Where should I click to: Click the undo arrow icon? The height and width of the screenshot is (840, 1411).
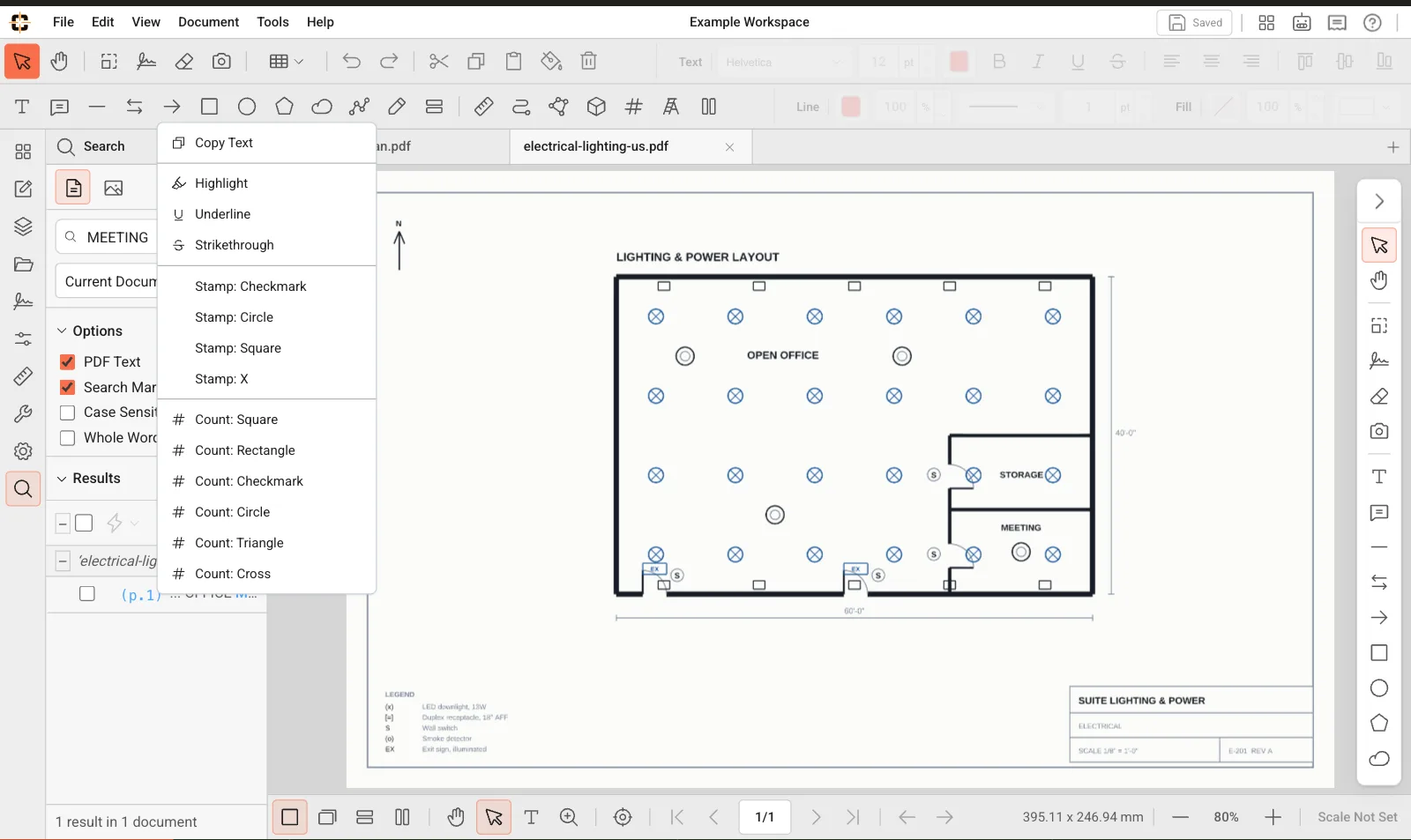click(x=351, y=62)
